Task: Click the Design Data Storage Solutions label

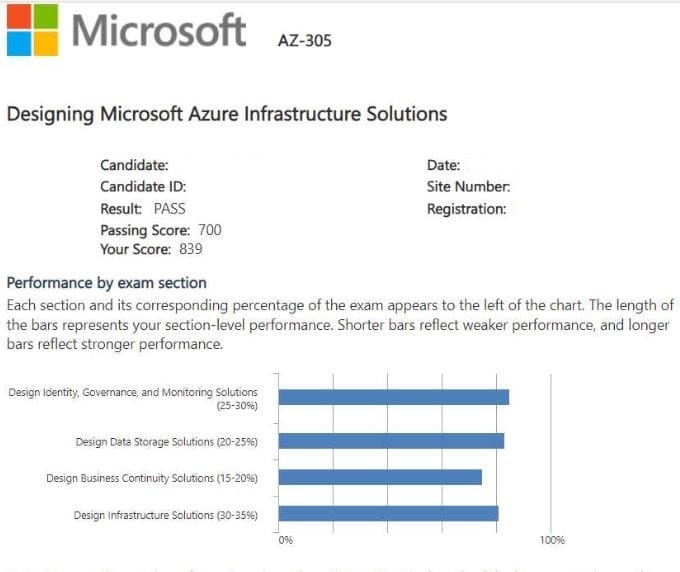Action: coord(166,441)
